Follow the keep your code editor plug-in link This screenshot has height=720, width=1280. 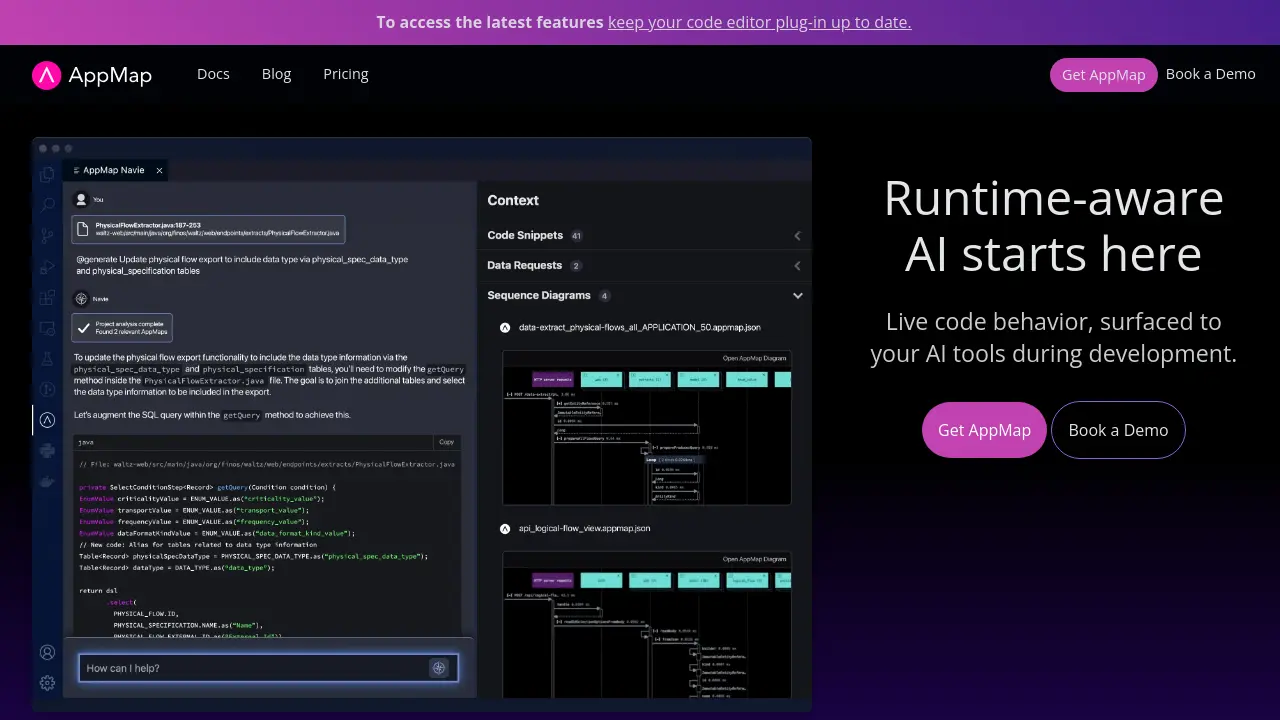pyautogui.click(x=760, y=22)
